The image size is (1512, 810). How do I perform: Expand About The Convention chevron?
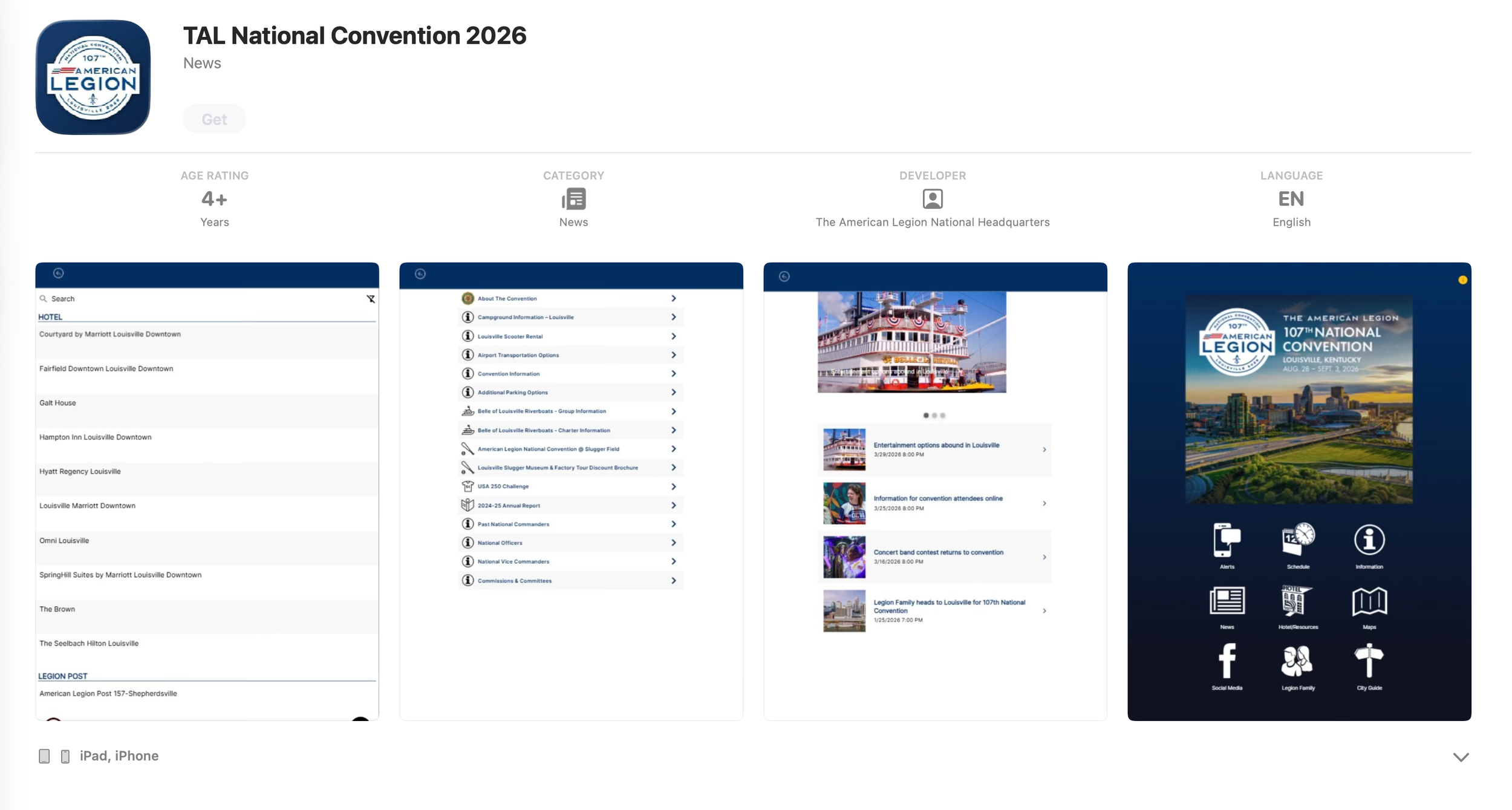[673, 298]
